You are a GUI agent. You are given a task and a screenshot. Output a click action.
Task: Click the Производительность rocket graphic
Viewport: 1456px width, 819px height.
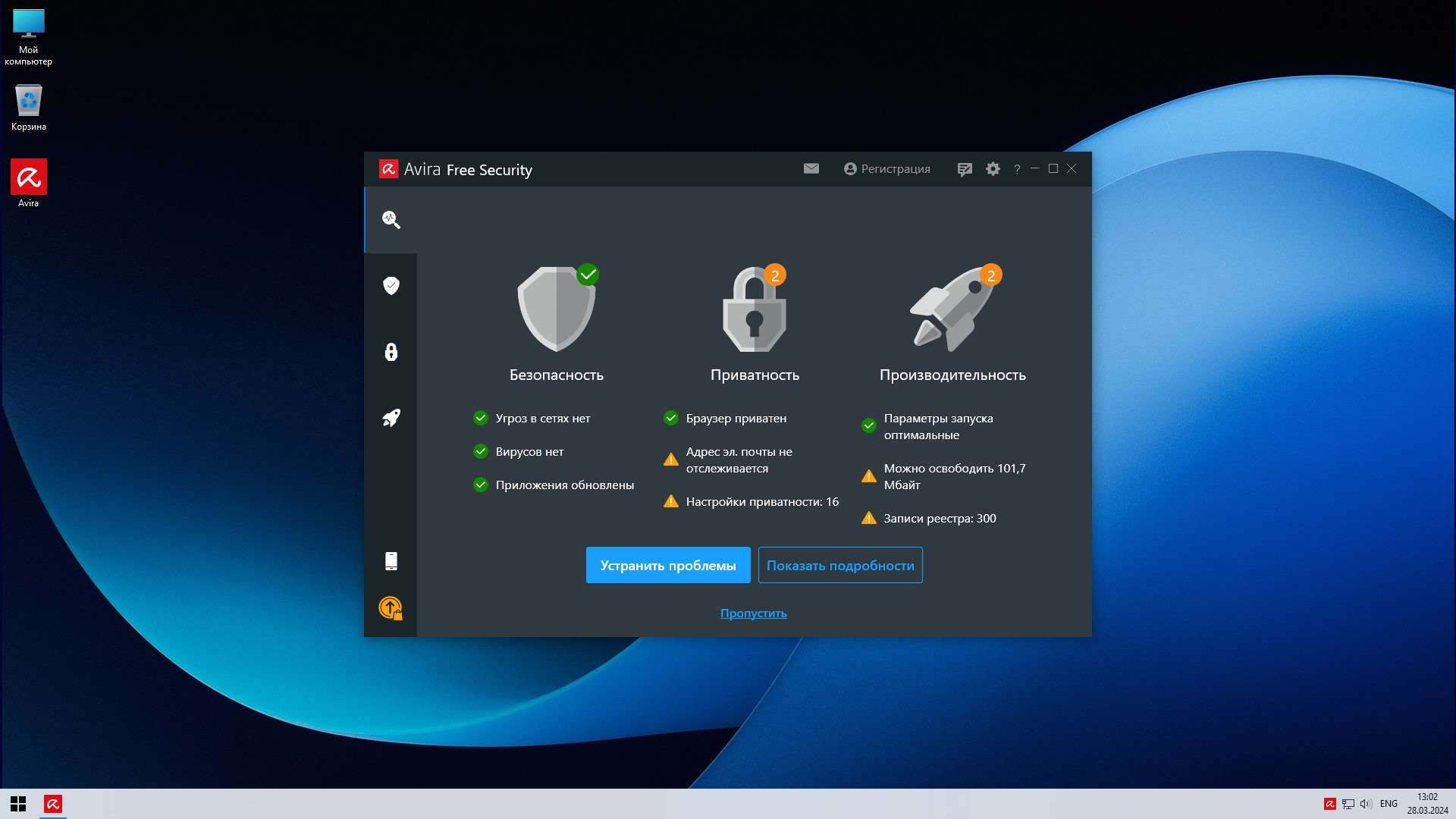pyautogui.click(x=952, y=309)
